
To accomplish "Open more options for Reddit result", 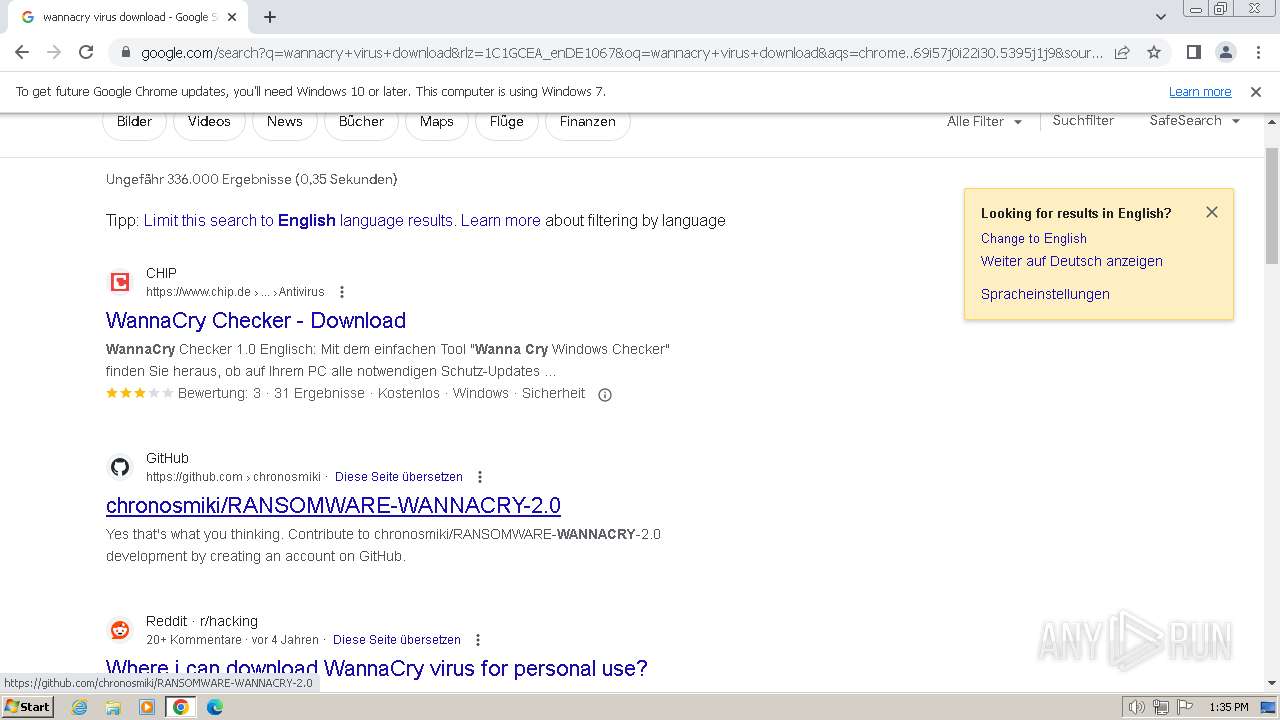I will (x=478, y=640).
